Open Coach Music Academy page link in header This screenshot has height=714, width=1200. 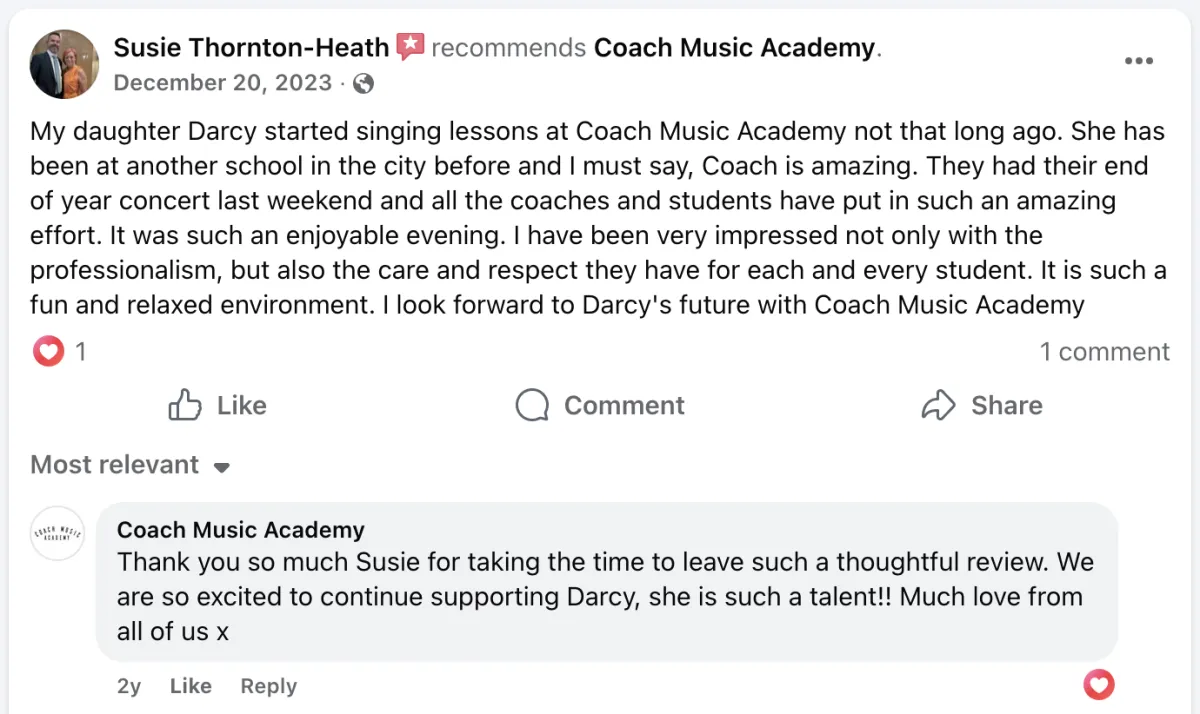(734, 47)
